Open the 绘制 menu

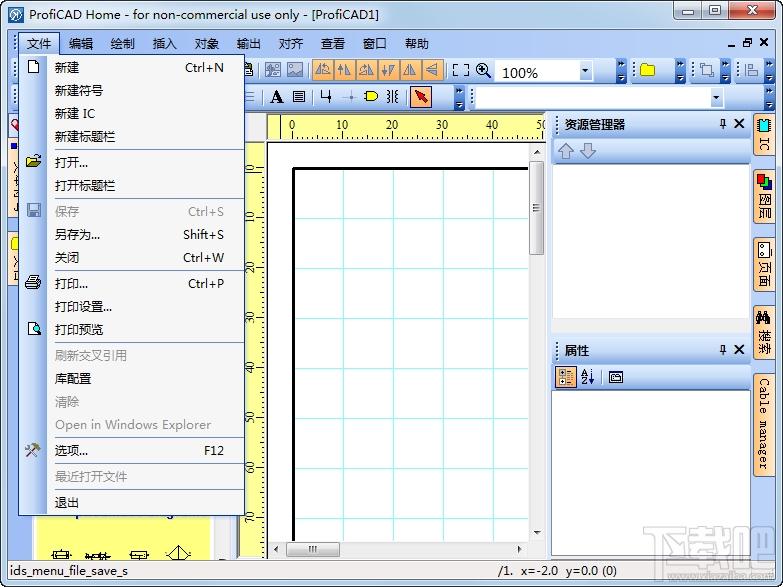click(x=123, y=43)
